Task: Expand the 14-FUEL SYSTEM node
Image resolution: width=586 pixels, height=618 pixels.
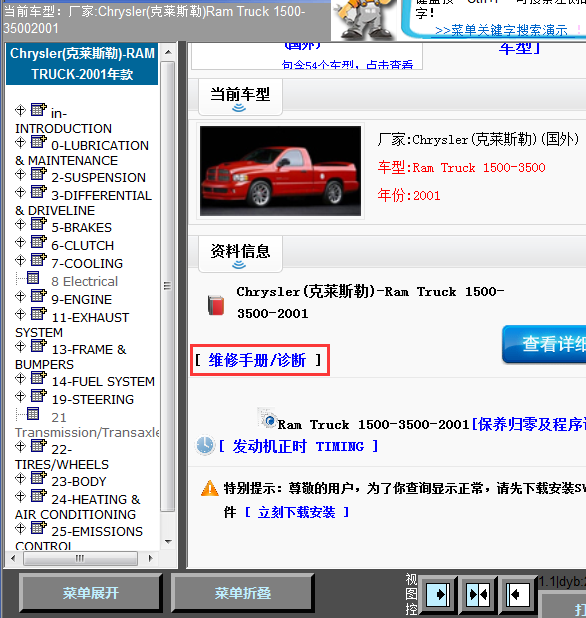Action: [20, 378]
